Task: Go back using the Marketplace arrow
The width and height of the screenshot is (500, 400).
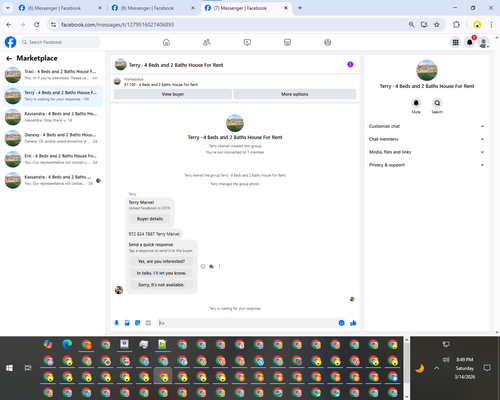Action: pyautogui.click(x=9, y=59)
